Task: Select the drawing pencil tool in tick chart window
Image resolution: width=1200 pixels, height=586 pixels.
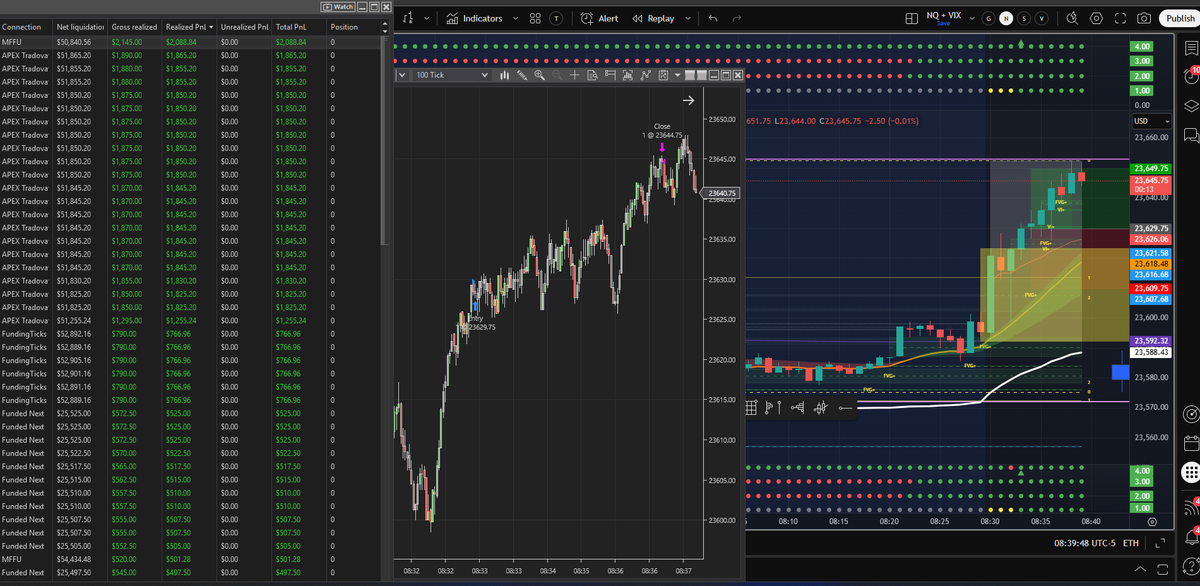Action: pos(522,74)
